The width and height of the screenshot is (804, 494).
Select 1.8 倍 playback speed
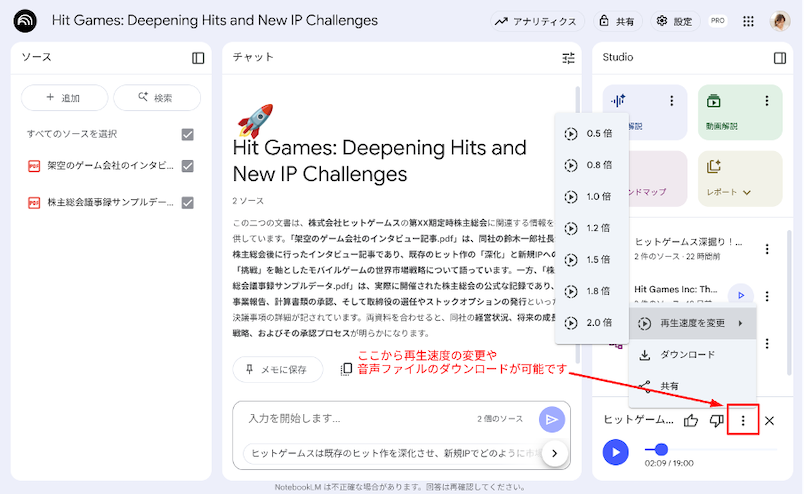(592, 291)
